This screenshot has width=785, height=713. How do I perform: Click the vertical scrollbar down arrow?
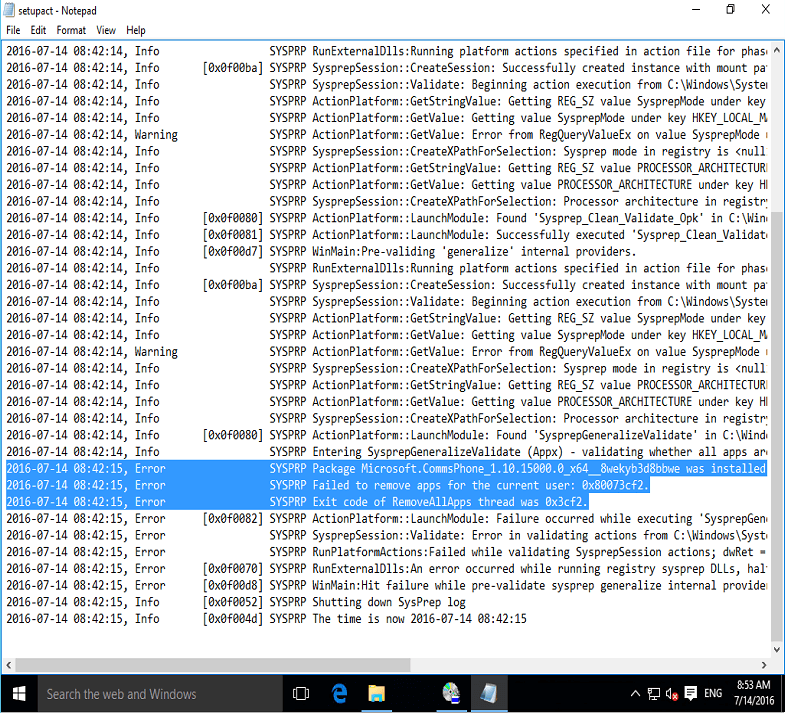click(776, 649)
